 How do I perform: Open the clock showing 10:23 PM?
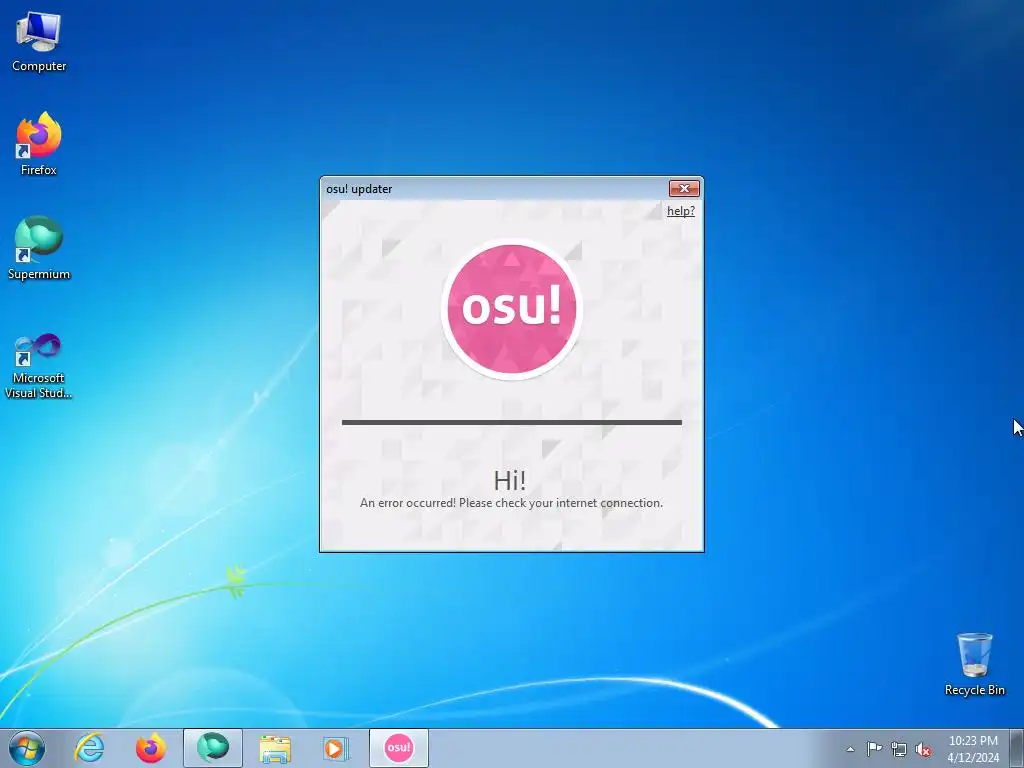pos(973,749)
